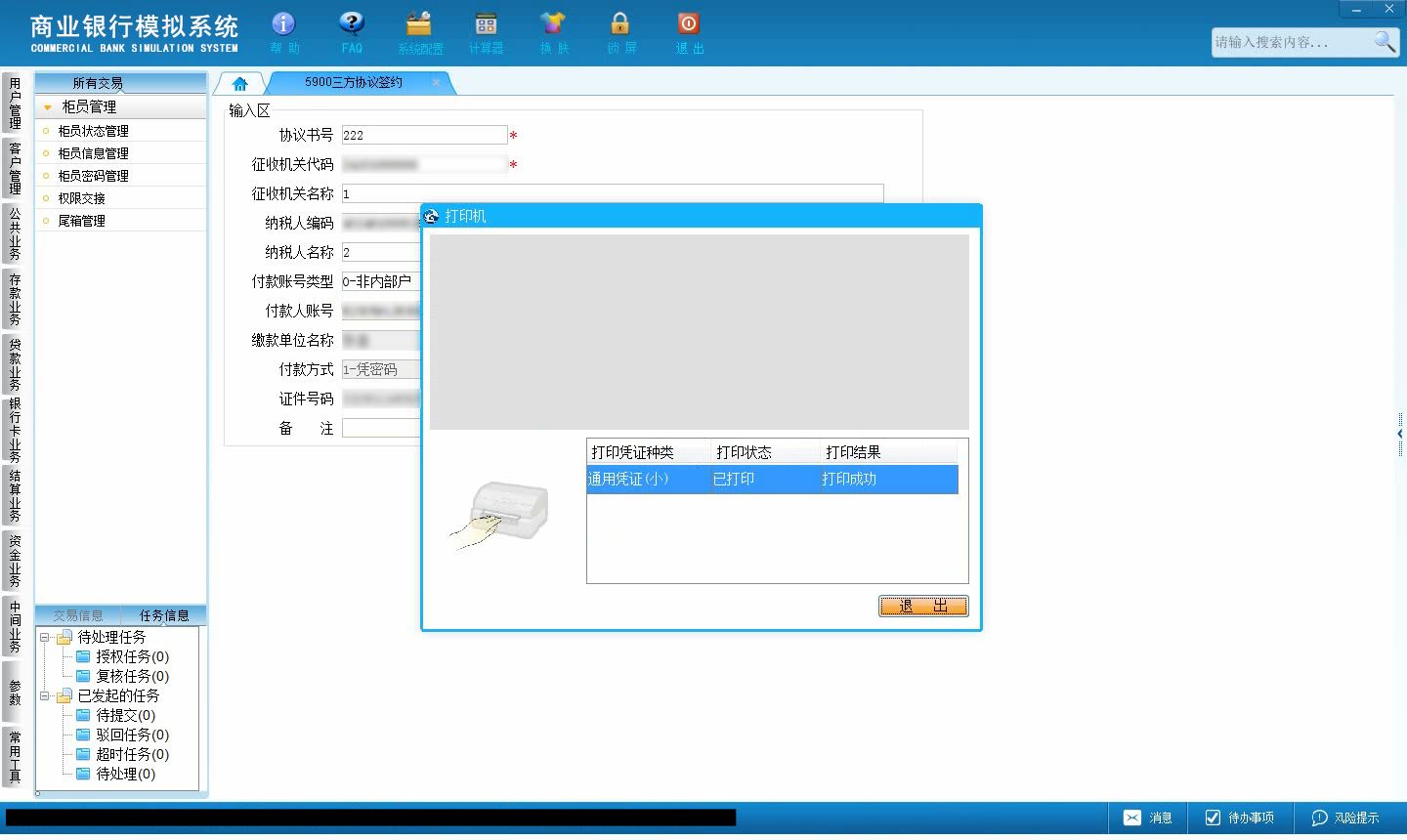Click the 征收机关代码 input field
Image resolution: width=1407 pixels, height=840 pixels.
click(x=424, y=164)
